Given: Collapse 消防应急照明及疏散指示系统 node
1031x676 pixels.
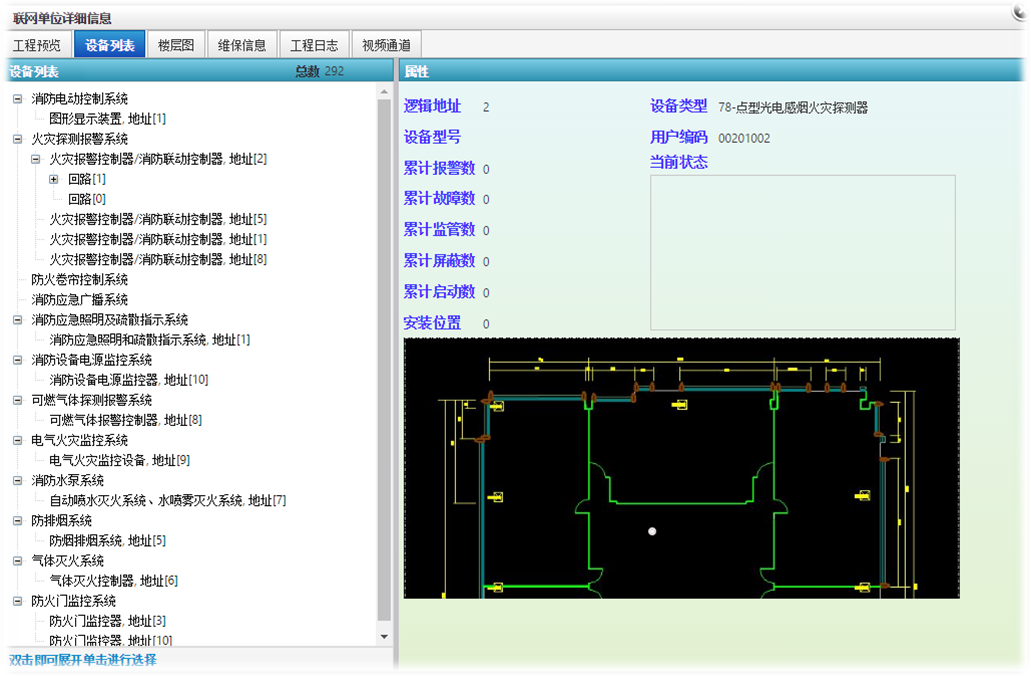Looking at the screenshot, I should click(x=18, y=320).
